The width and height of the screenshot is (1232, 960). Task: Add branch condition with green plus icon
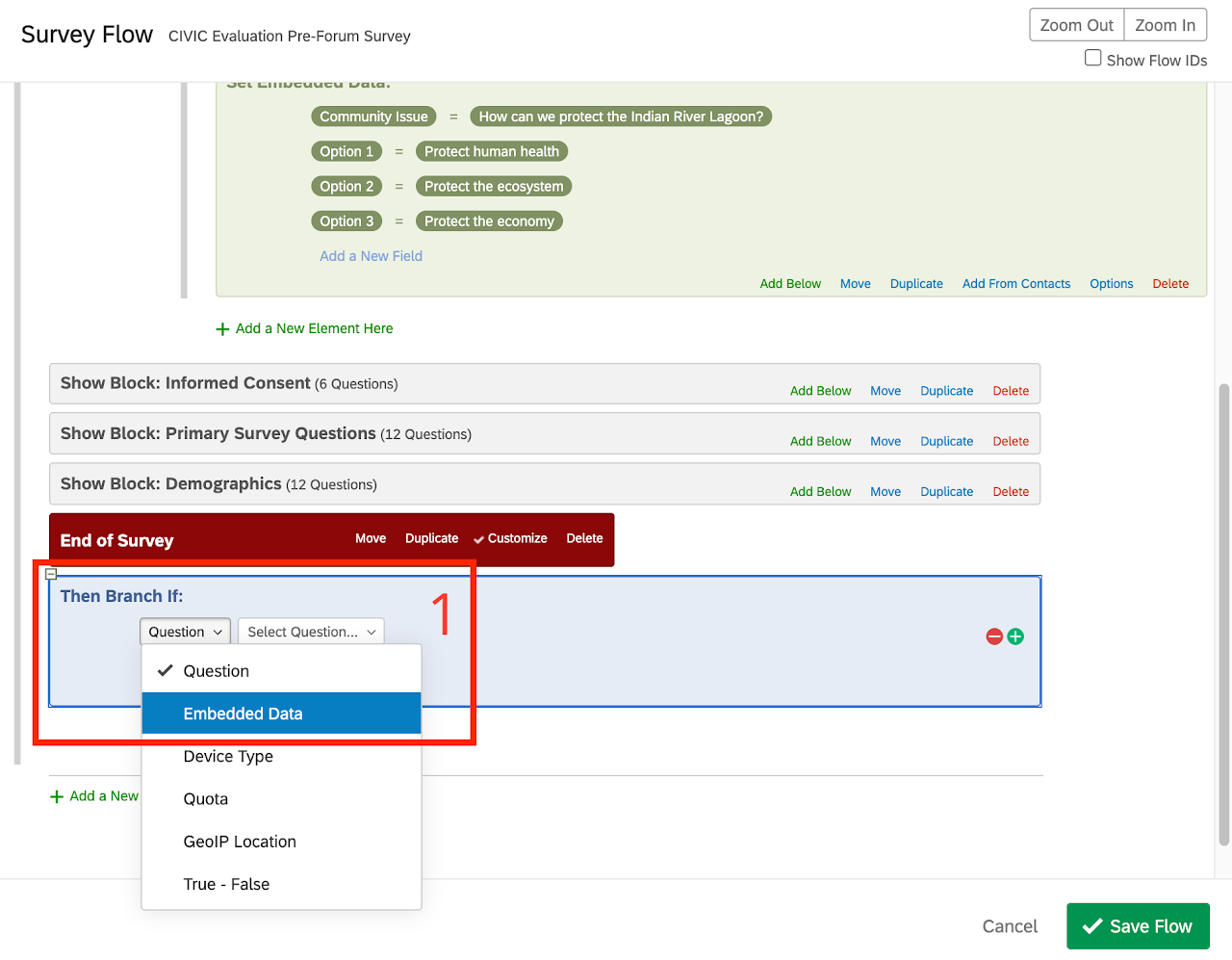click(x=1015, y=636)
